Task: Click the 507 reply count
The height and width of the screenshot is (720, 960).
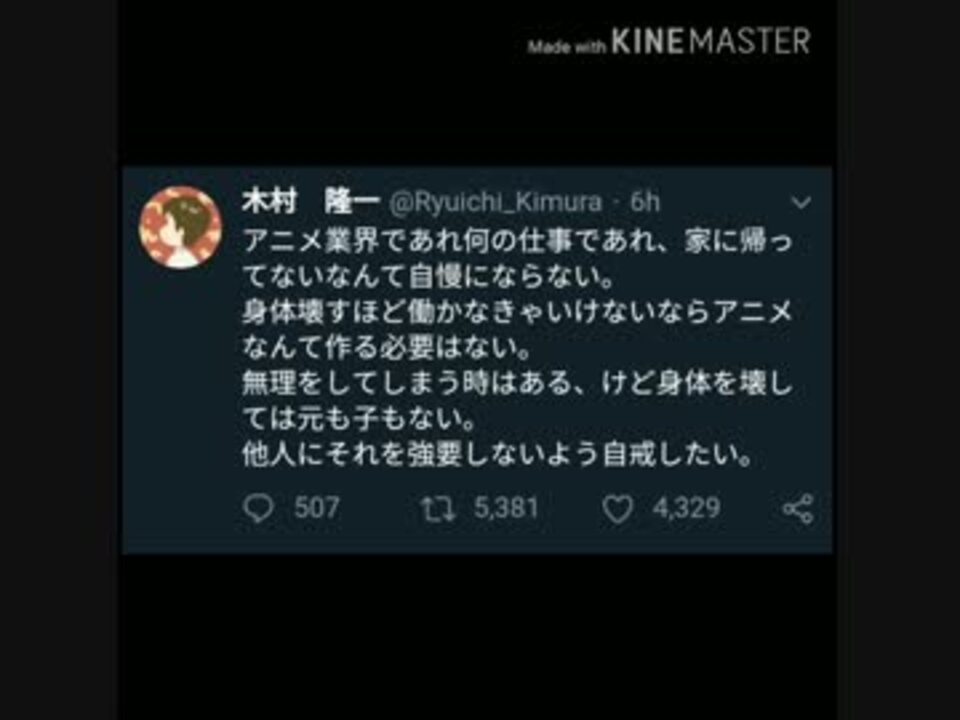Action: 317,508
